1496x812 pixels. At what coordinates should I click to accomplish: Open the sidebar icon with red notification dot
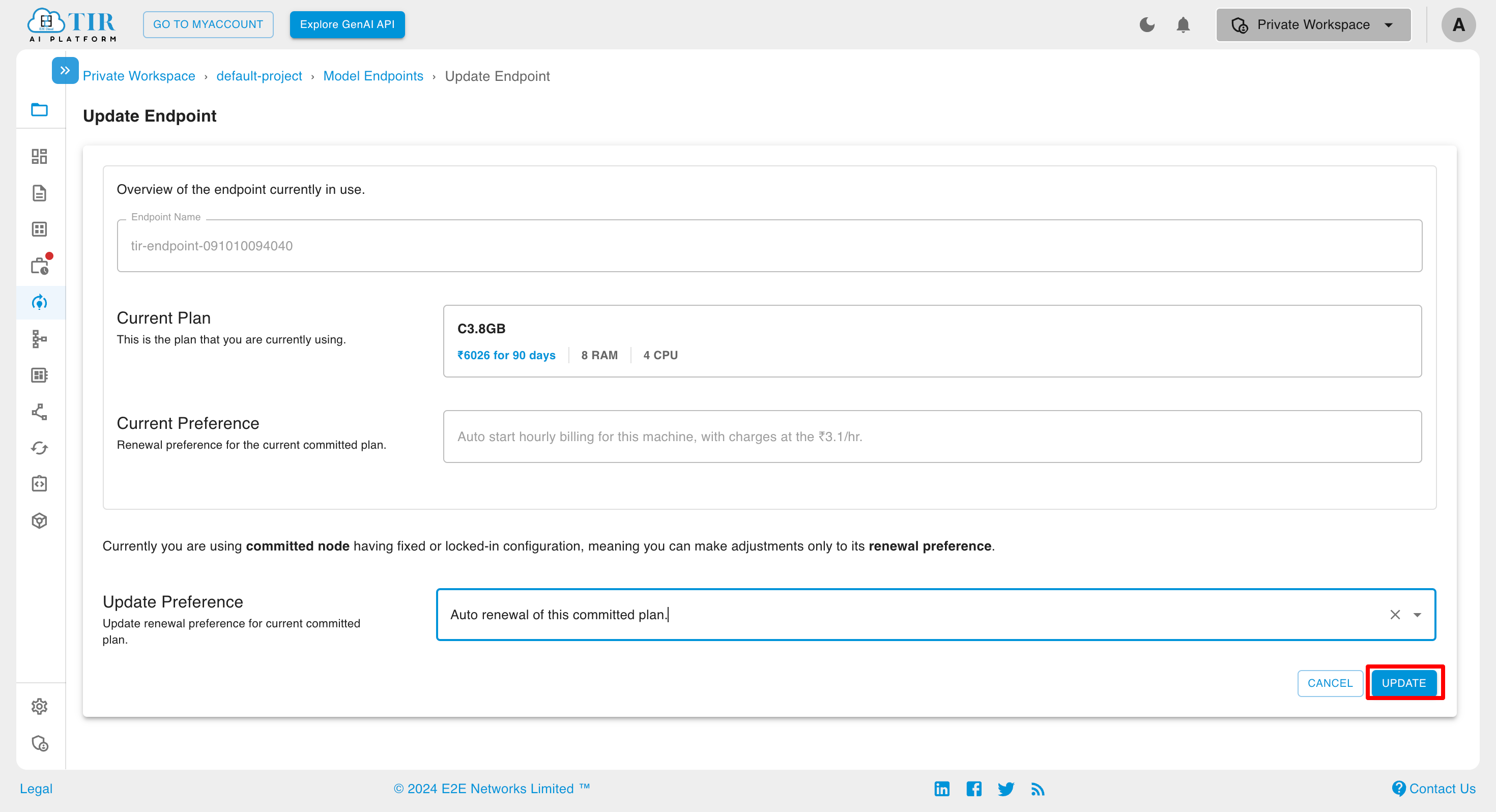(40, 266)
